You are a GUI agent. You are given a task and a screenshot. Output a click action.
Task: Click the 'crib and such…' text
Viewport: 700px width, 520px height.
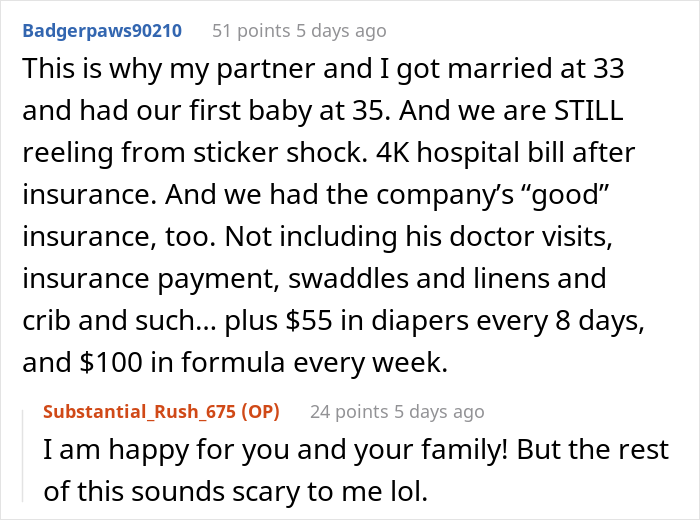tap(120, 320)
